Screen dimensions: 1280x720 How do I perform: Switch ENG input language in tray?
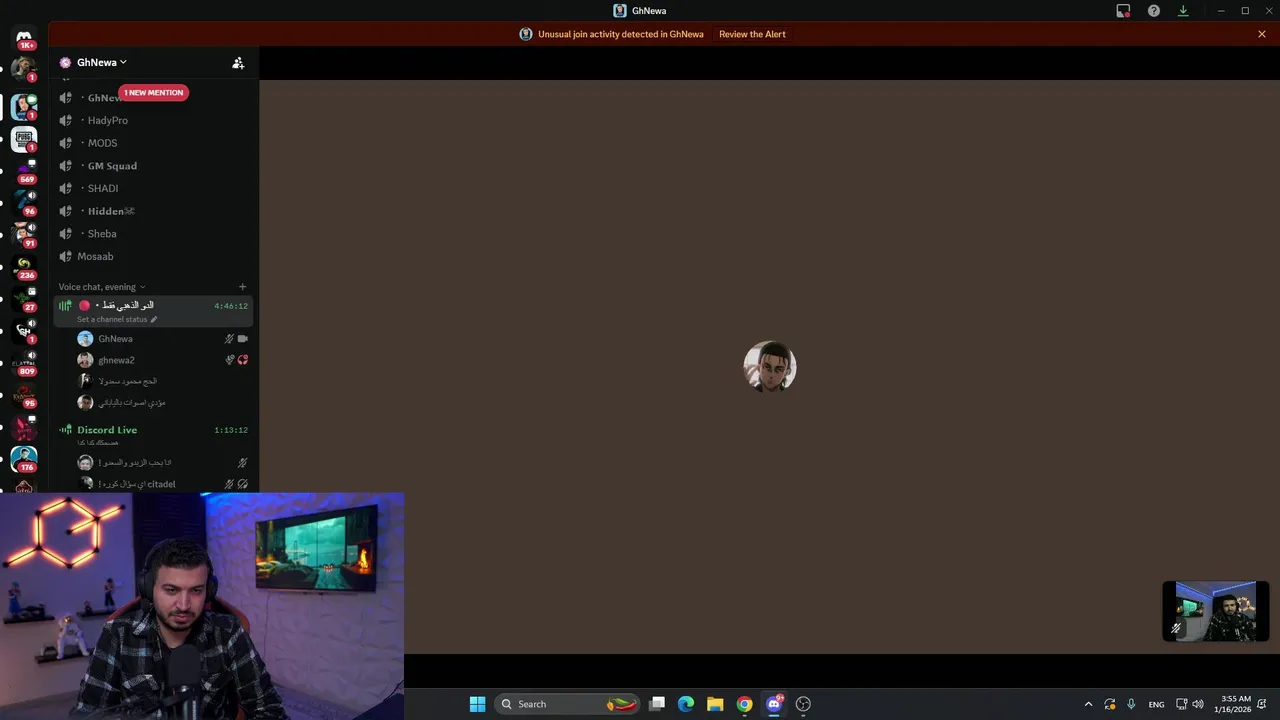1156,705
